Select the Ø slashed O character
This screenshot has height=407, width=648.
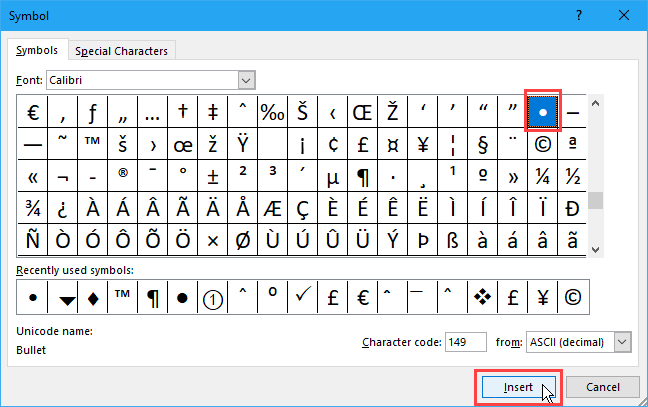pos(243,240)
